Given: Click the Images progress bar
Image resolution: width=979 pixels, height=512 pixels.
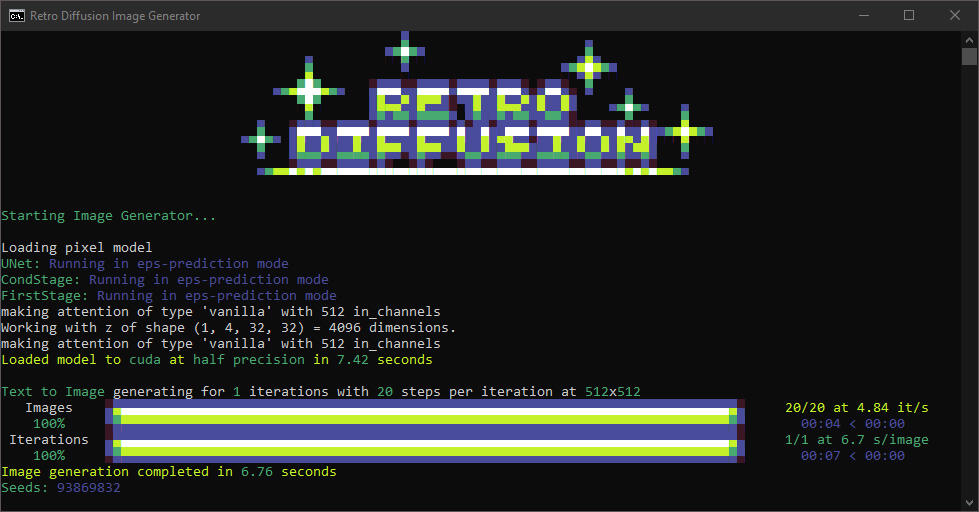Looking at the screenshot, I should pyautogui.click(x=426, y=416).
